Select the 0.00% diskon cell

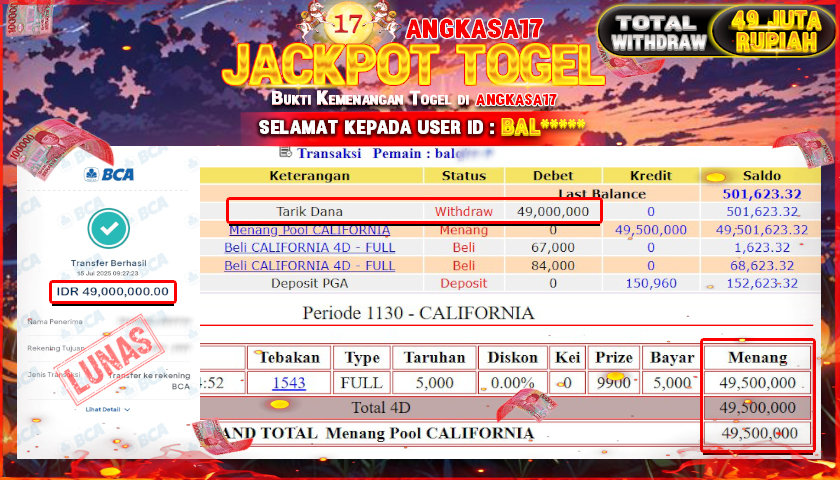[x=513, y=383]
